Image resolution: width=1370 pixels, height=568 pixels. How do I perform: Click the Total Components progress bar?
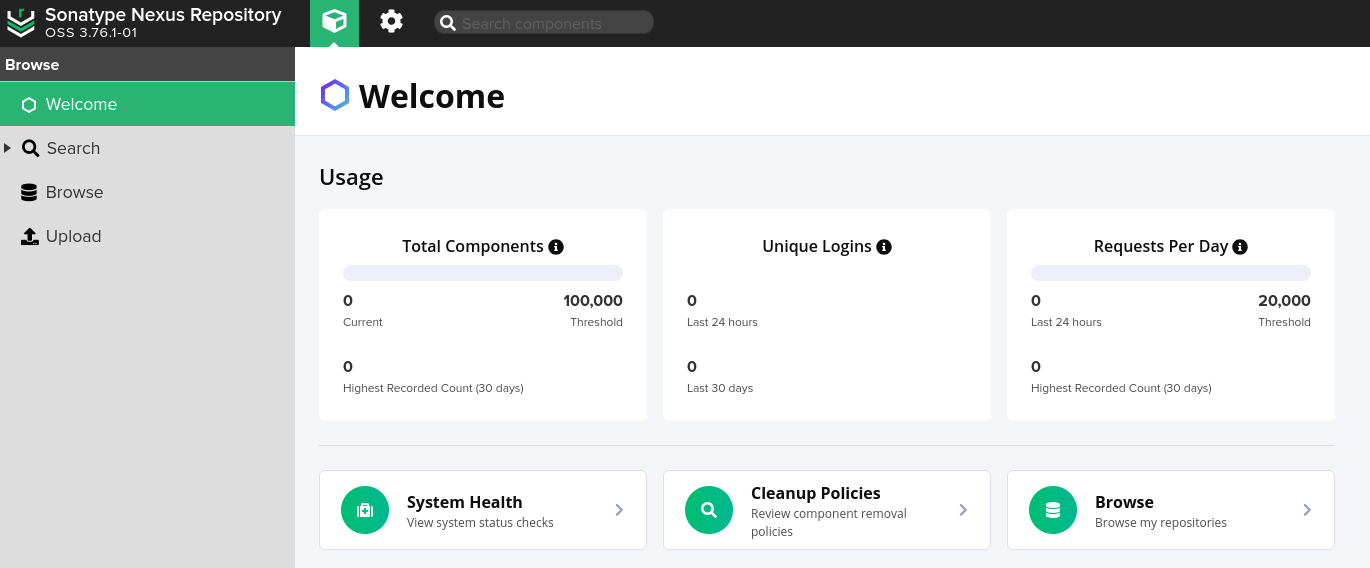point(483,273)
